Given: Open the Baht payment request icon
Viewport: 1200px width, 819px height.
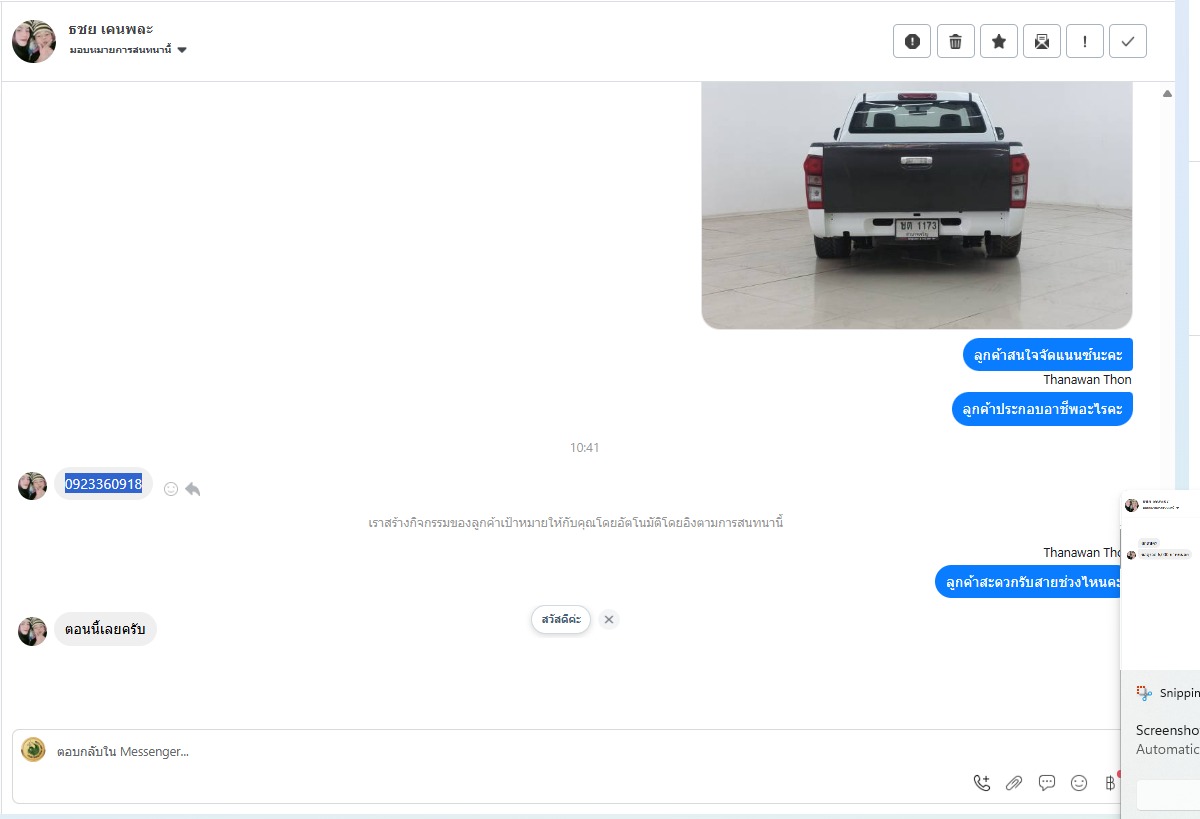Looking at the screenshot, I should [1110, 783].
